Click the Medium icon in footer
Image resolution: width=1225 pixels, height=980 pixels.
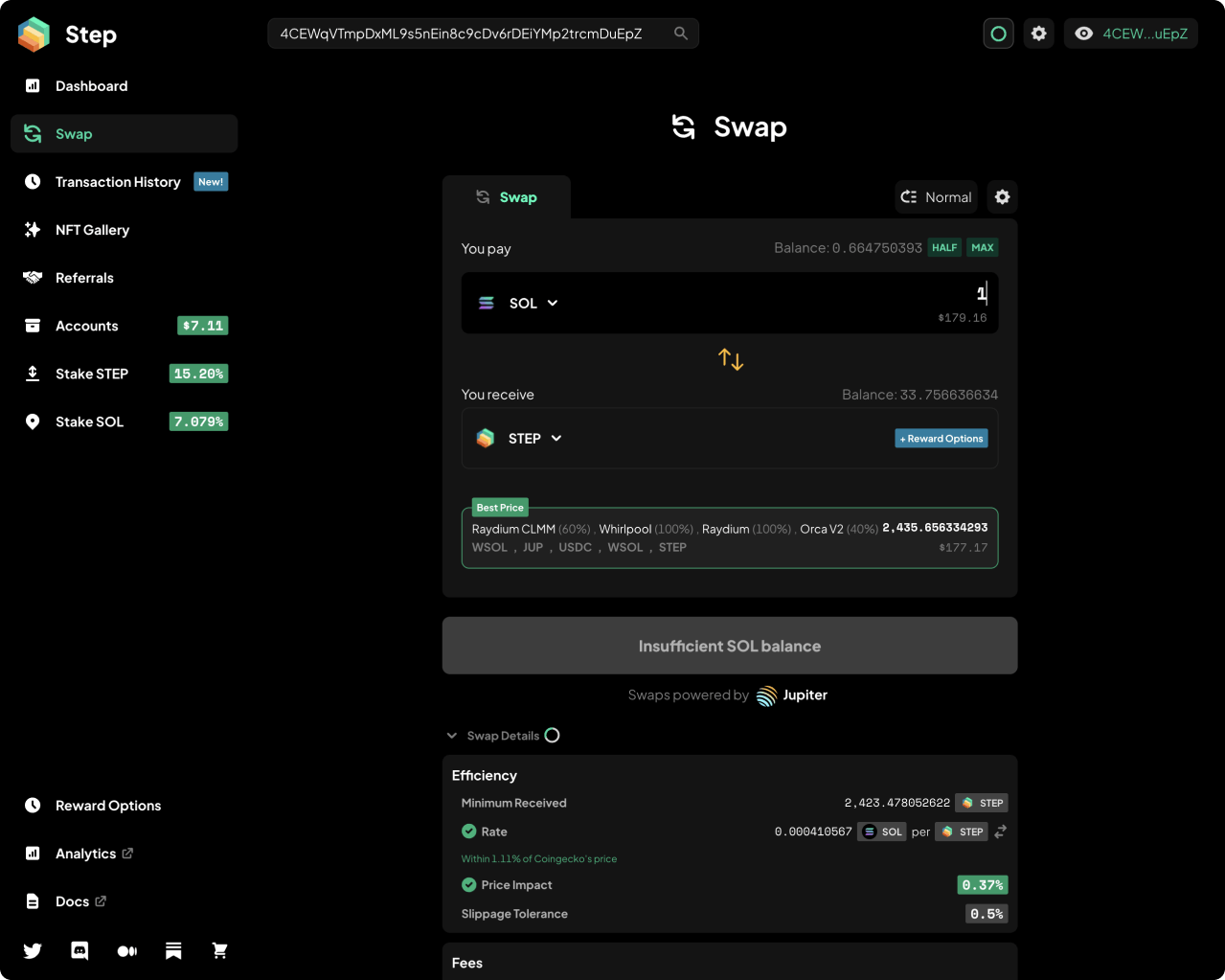126,950
